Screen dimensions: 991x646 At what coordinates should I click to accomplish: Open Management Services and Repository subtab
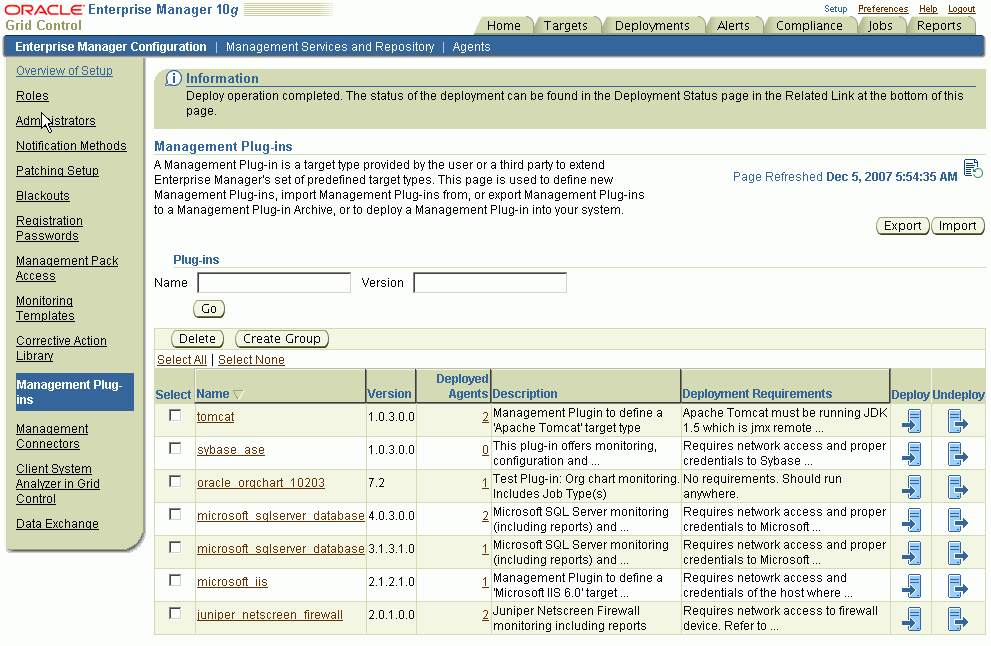pyautogui.click(x=330, y=47)
